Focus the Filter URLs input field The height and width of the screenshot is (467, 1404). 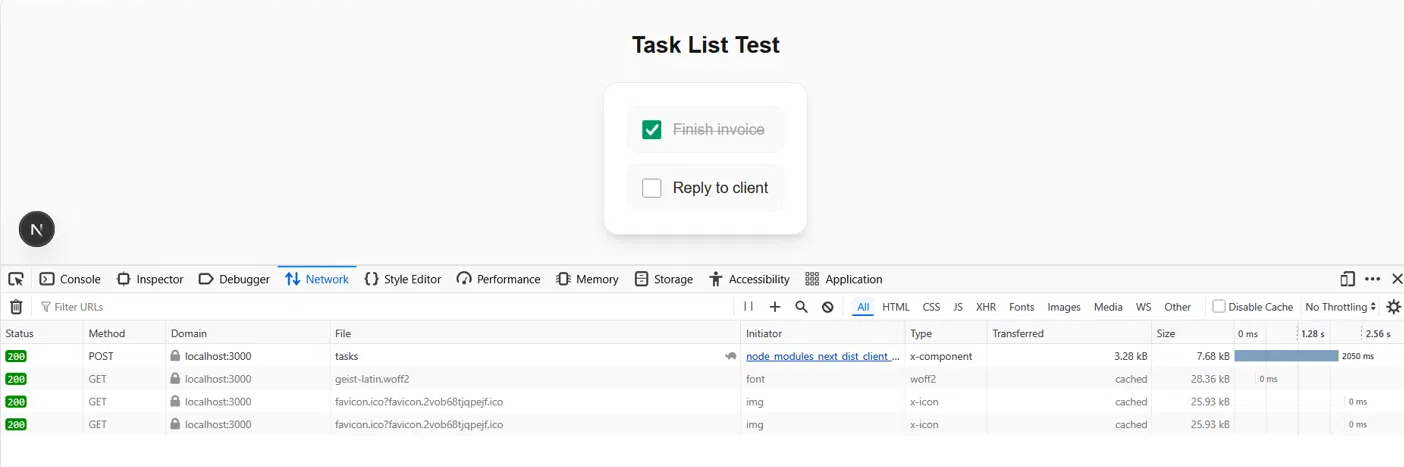[385, 307]
